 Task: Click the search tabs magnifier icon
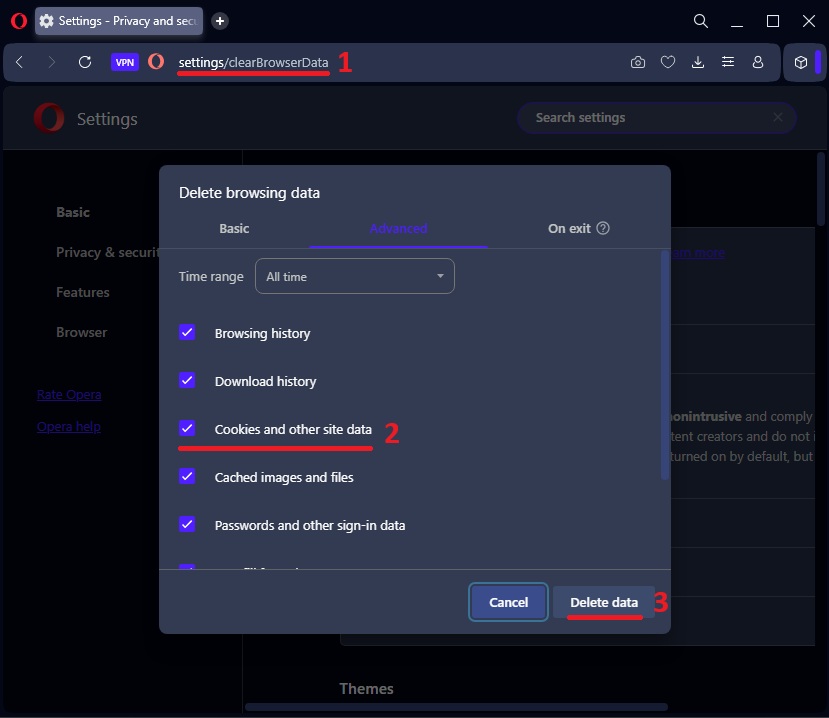pyautogui.click(x=701, y=21)
